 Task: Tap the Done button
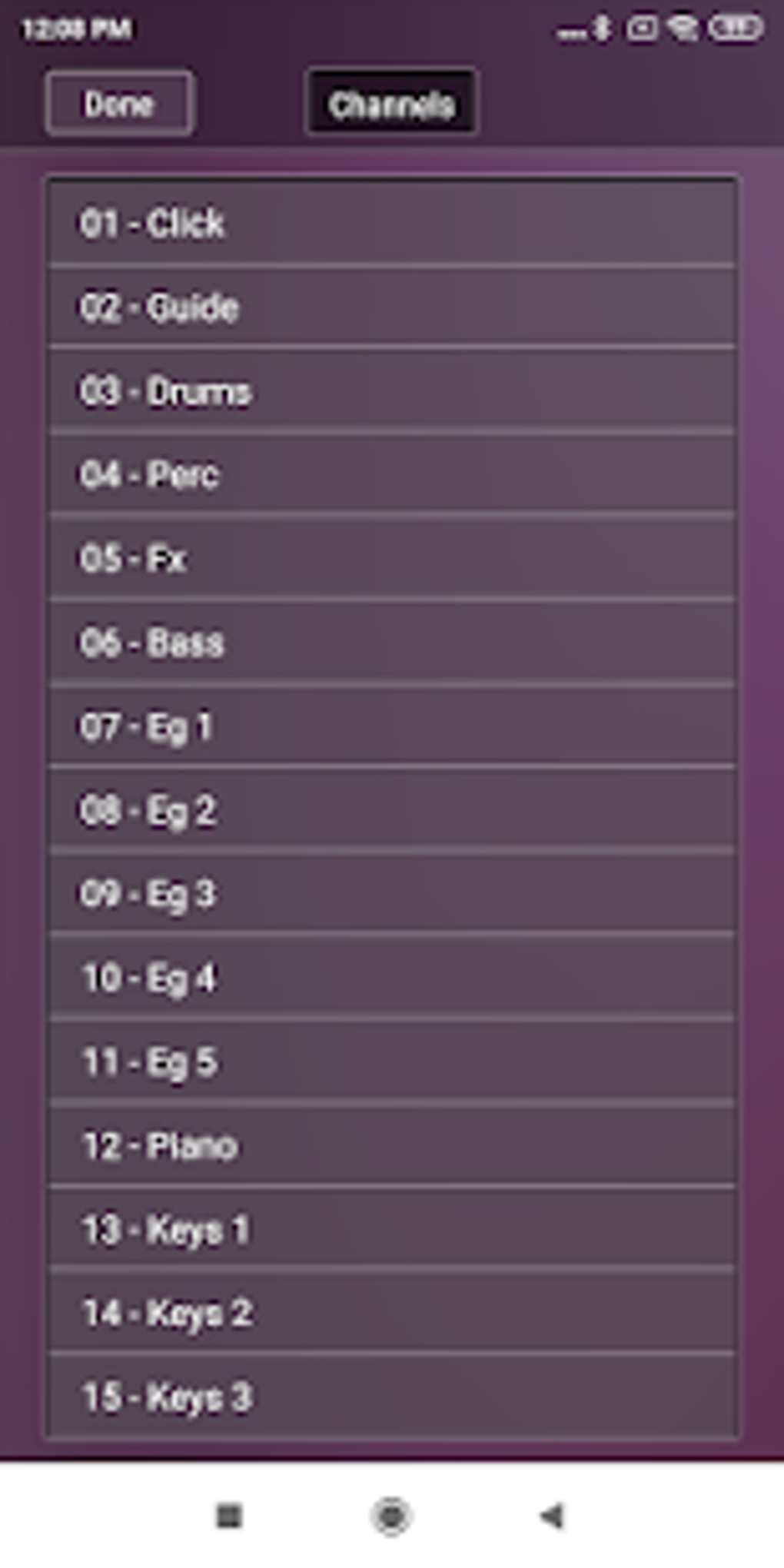pos(118,104)
